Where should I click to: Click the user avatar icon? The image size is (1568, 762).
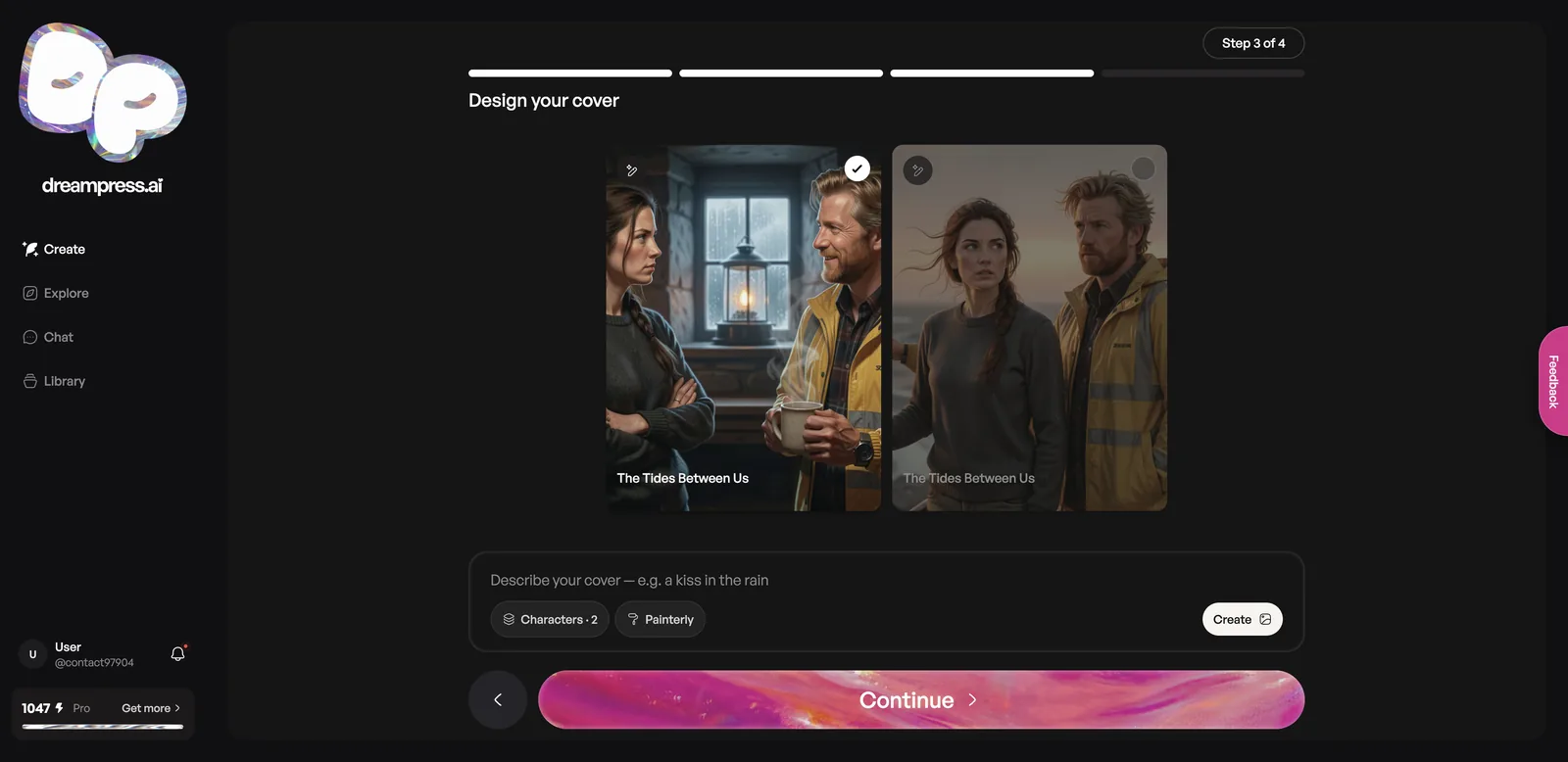[32, 654]
